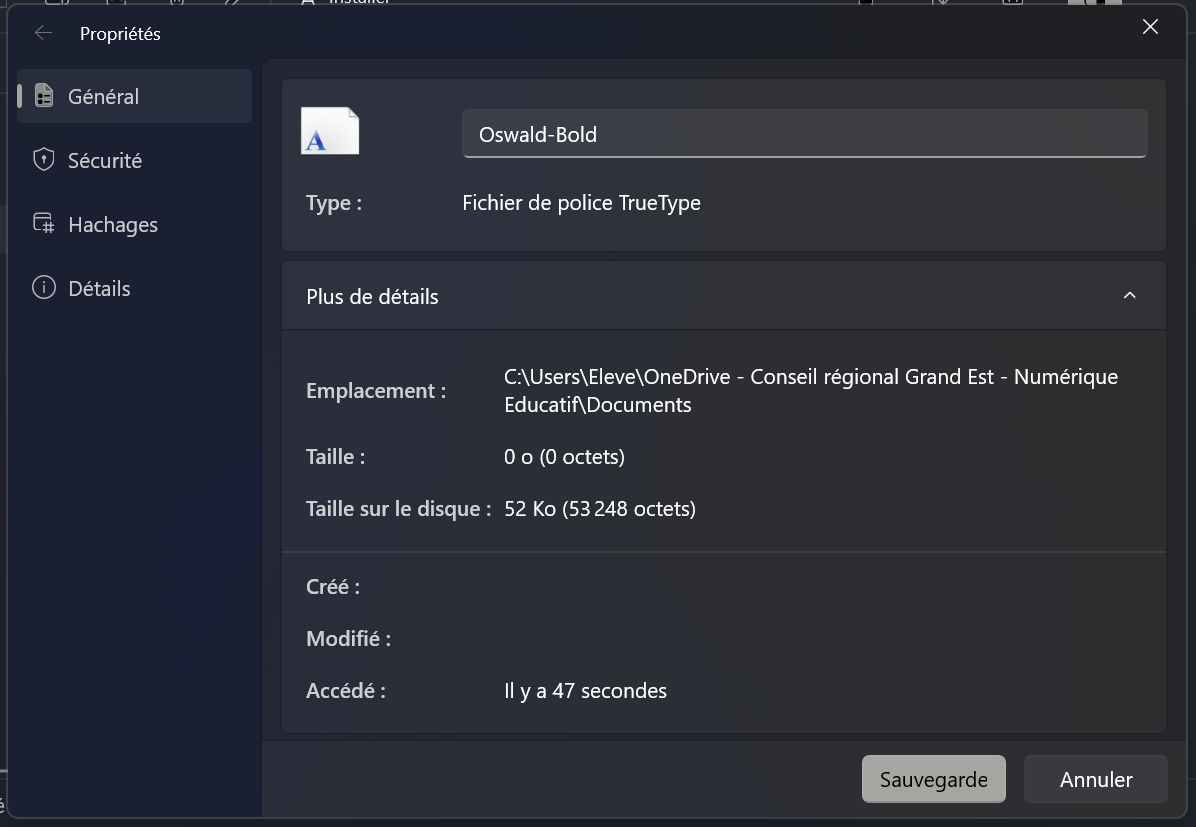The width and height of the screenshot is (1196, 827).
Task: Click the Hachages hash icon
Action: [42, 224]
